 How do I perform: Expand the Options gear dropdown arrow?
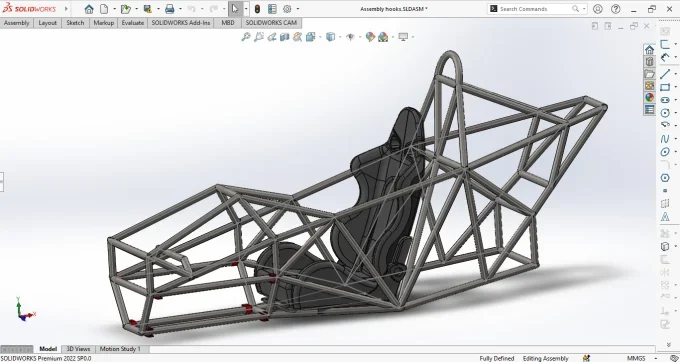pyautogui.click(x=298, y=9)
